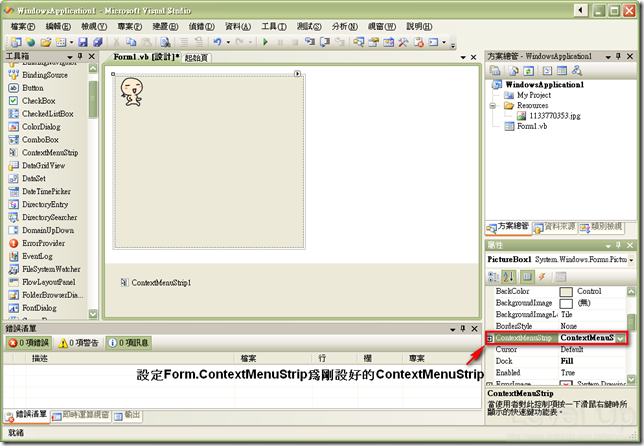
Task: Show Events lightning icon in Properties
Action: (542, 277)
